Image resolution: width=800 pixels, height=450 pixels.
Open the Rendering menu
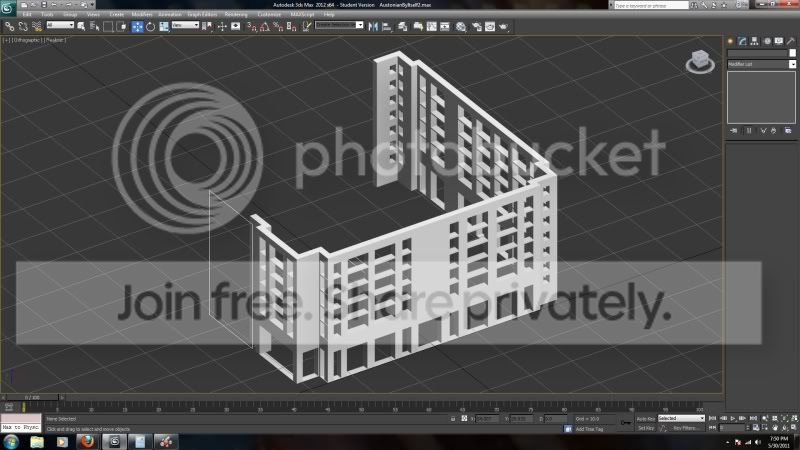coord(236,14)
